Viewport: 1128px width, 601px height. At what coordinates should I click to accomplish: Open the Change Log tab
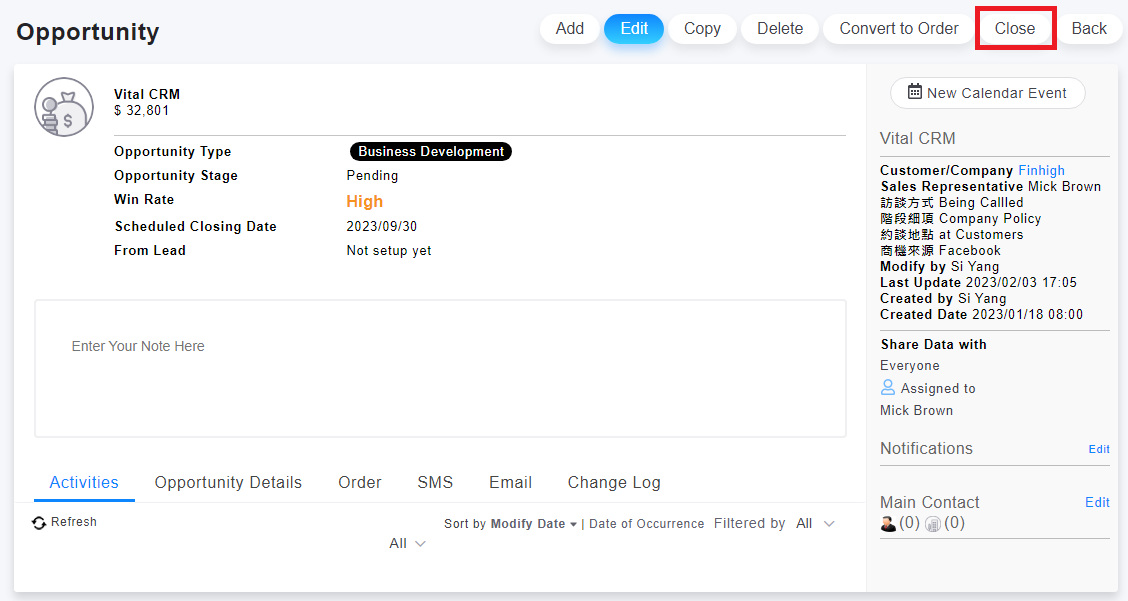point(614,482)
